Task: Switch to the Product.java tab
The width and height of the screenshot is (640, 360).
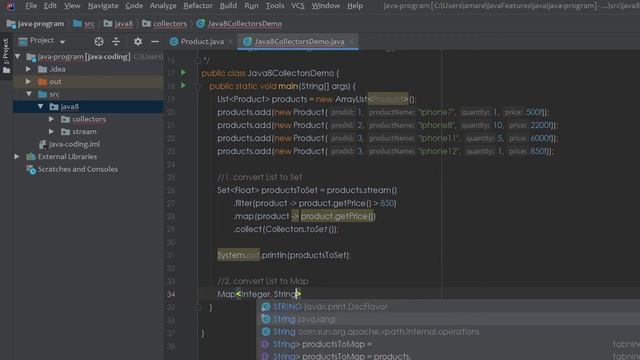Action: [202, 41]
